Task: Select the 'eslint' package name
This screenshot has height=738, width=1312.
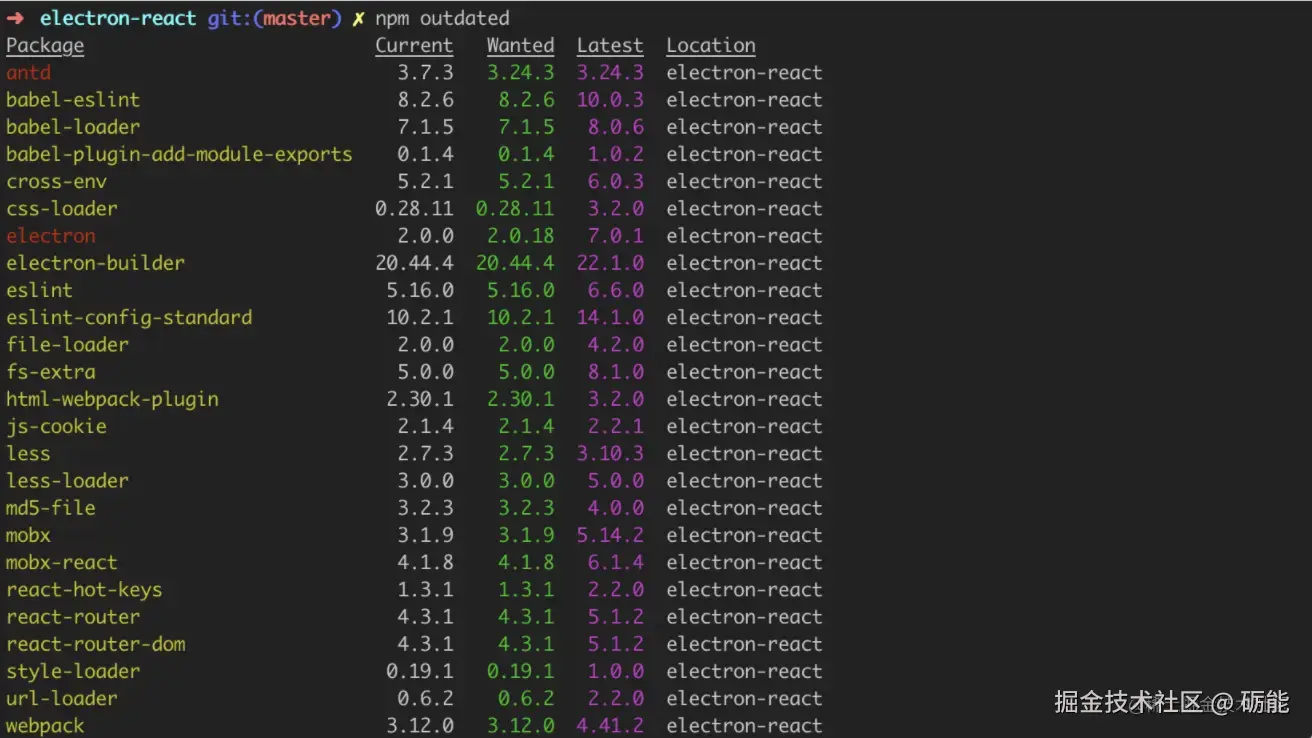Action: pyautogui.click(x=39, y=290)
